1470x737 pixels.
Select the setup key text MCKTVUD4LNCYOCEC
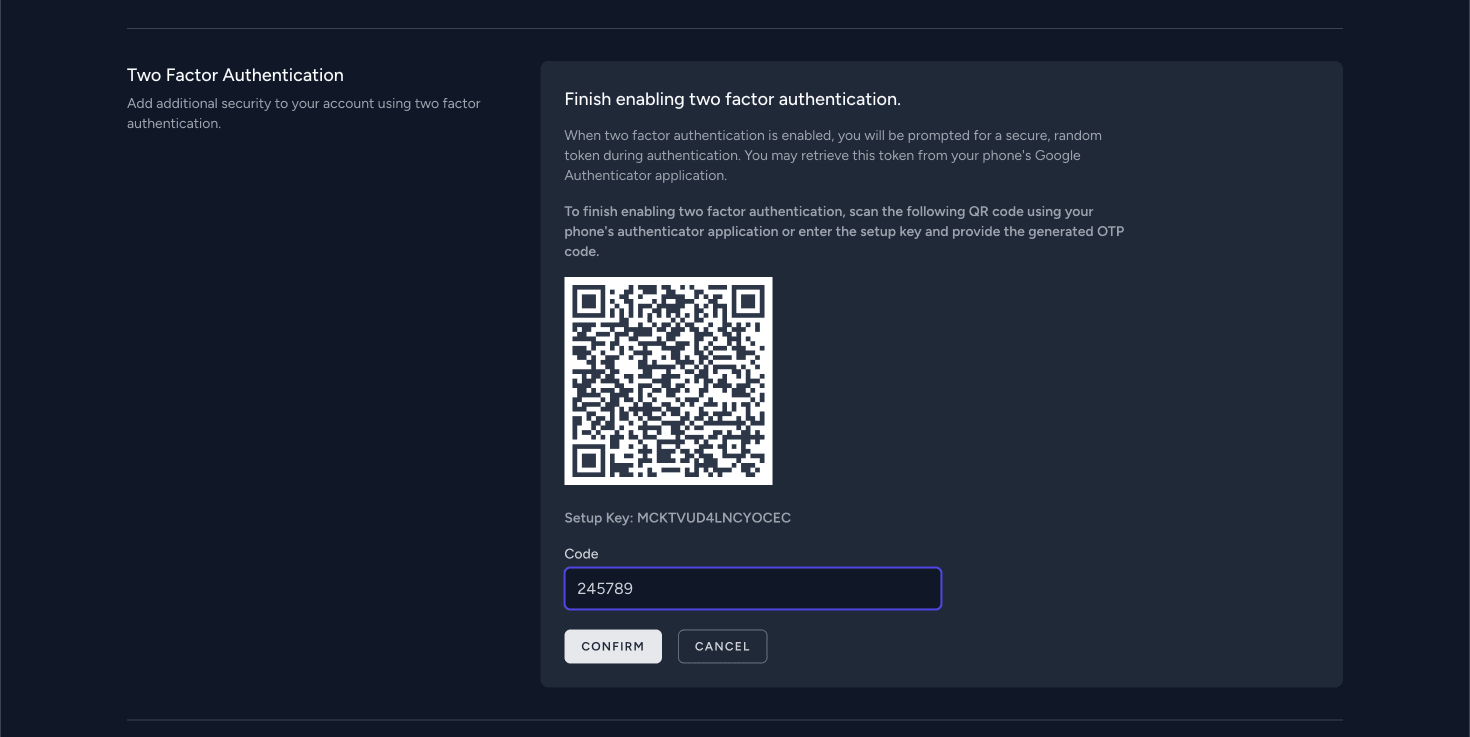click(714, 518)
